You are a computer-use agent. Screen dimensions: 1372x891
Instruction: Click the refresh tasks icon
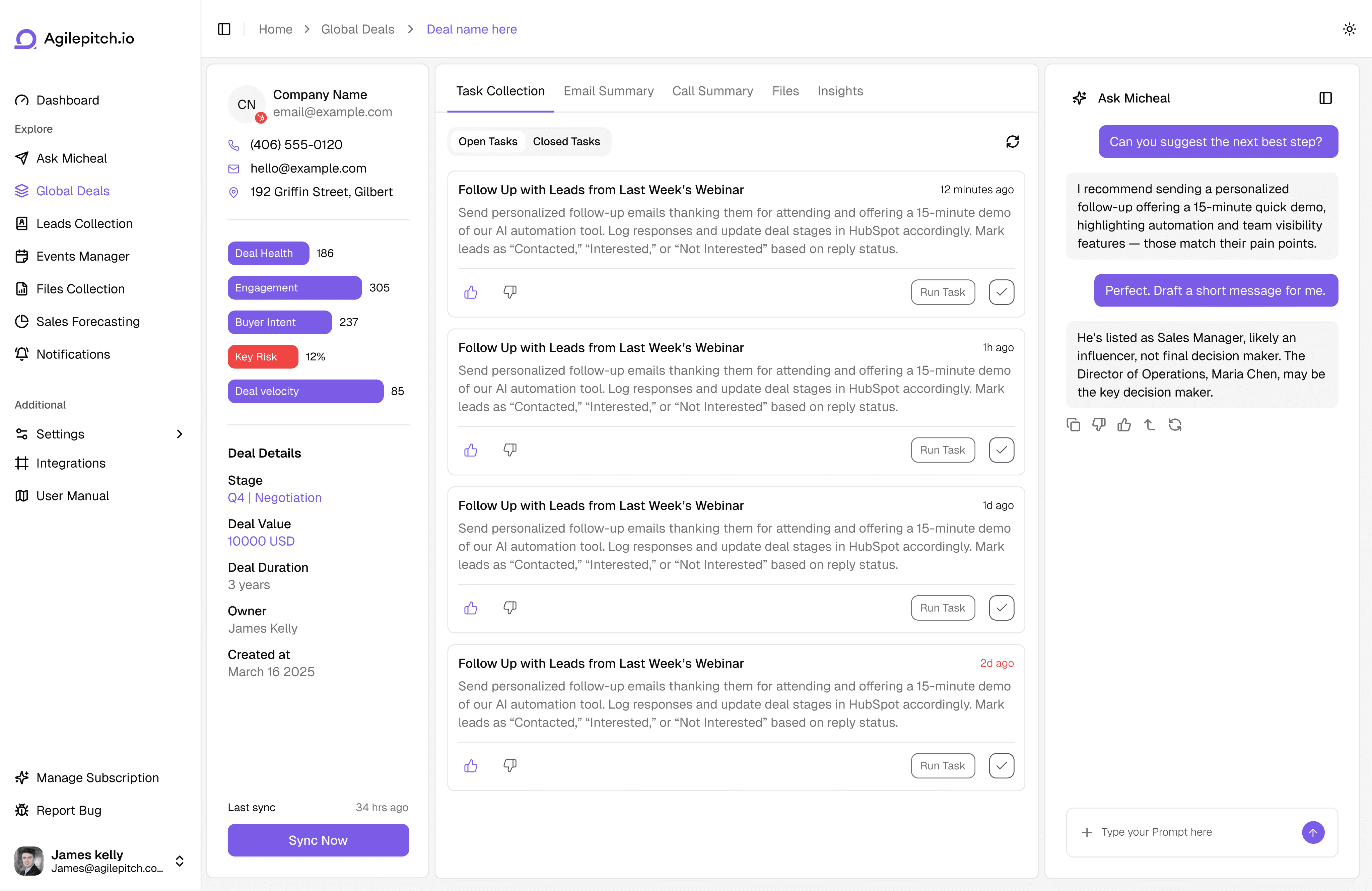click(1012, 142)
